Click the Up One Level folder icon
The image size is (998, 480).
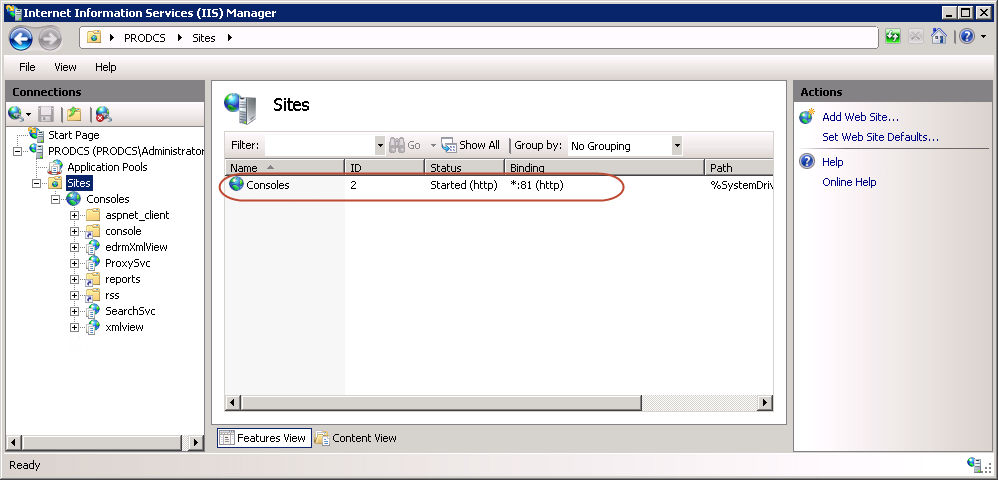pos(73,114)
